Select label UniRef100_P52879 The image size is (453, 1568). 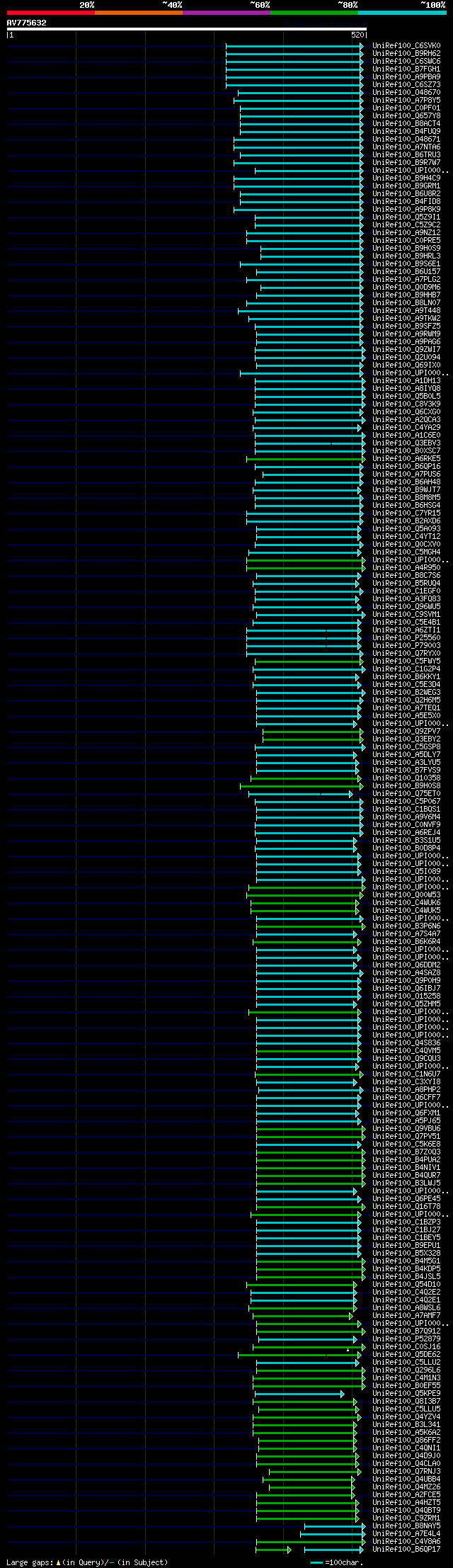point(406,1339)
